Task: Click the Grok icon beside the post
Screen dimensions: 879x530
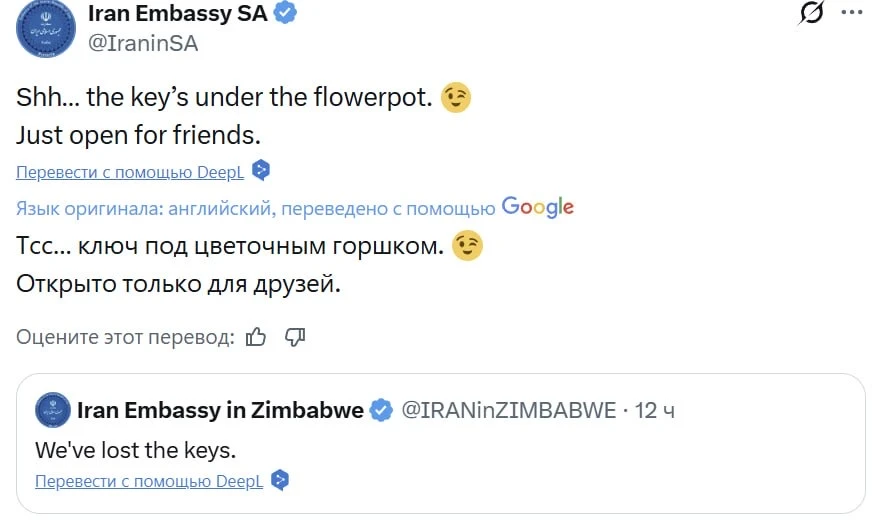Action: point(811,13)
